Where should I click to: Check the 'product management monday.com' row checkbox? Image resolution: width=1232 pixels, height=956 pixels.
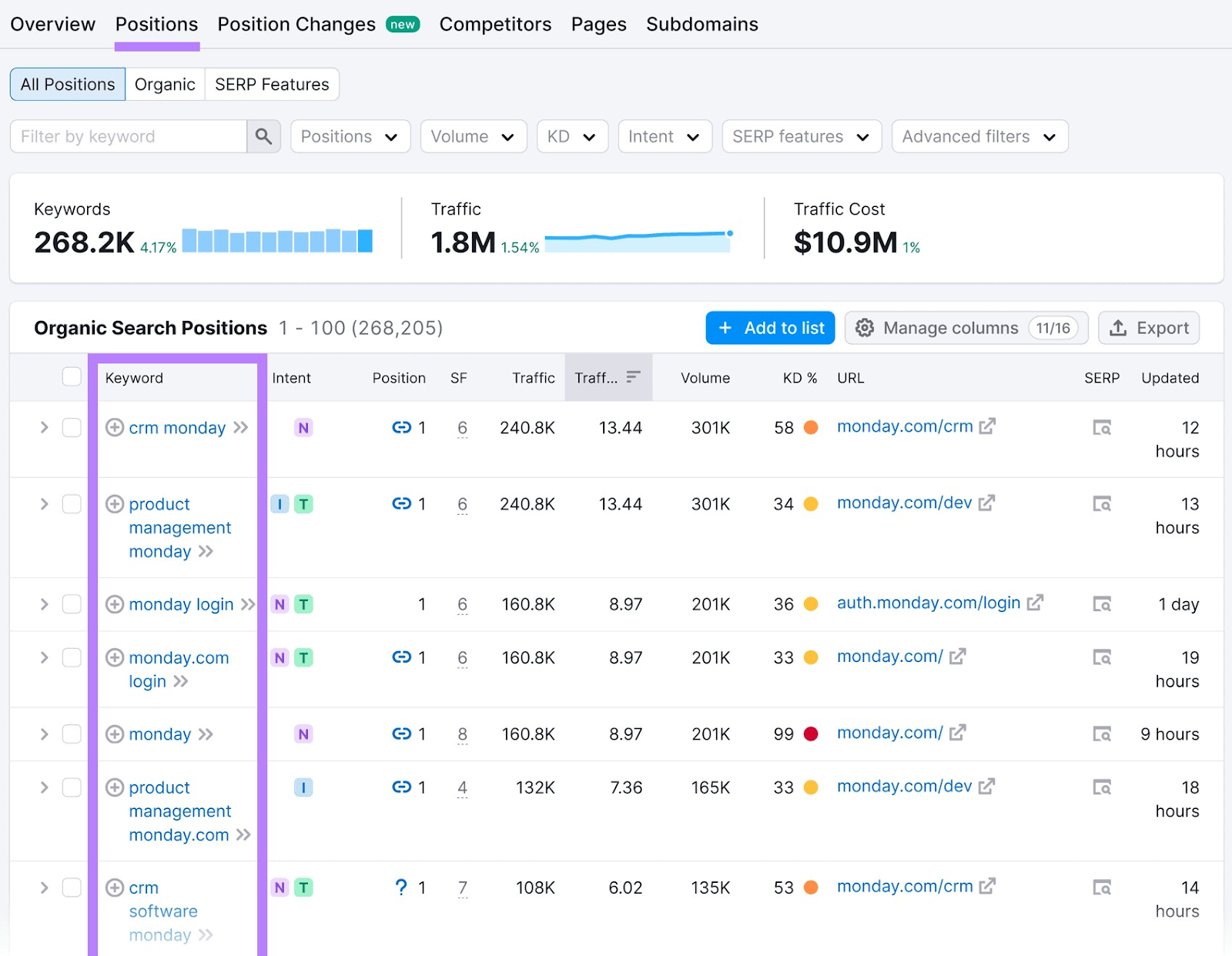click(72, 787)
